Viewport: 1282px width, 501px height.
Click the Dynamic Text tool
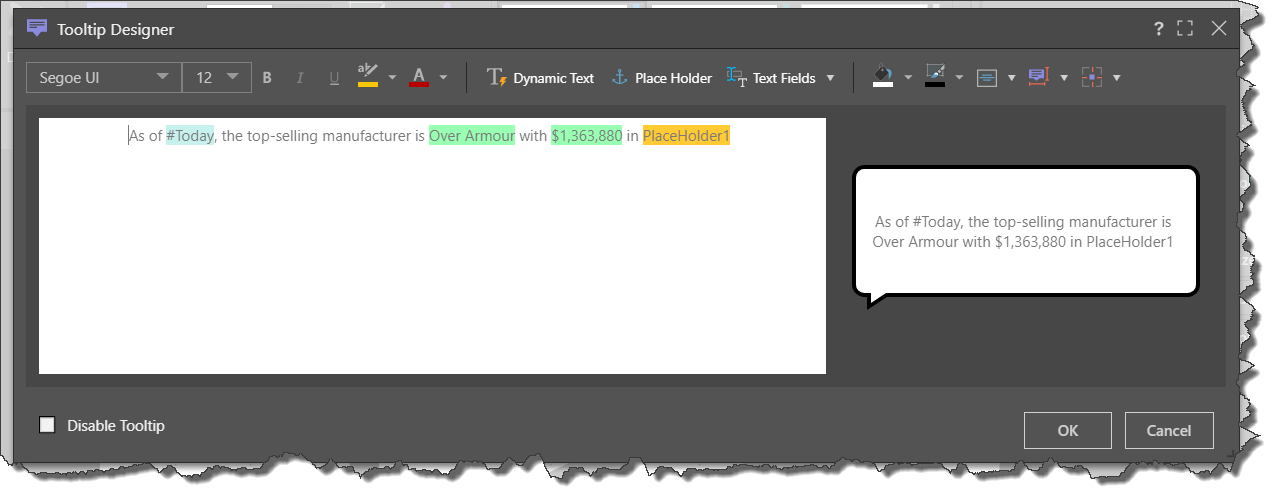pos(540,78)
